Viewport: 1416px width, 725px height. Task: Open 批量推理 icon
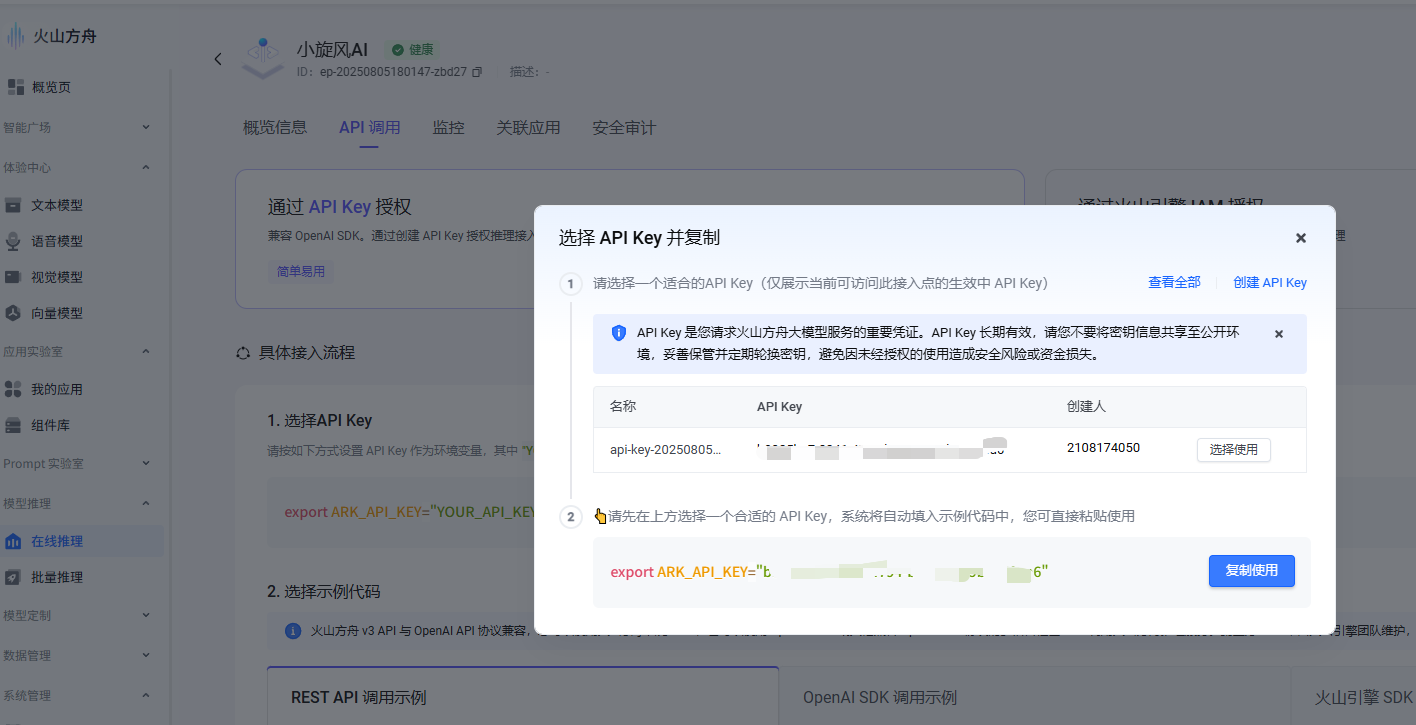(x=13, y=577)
